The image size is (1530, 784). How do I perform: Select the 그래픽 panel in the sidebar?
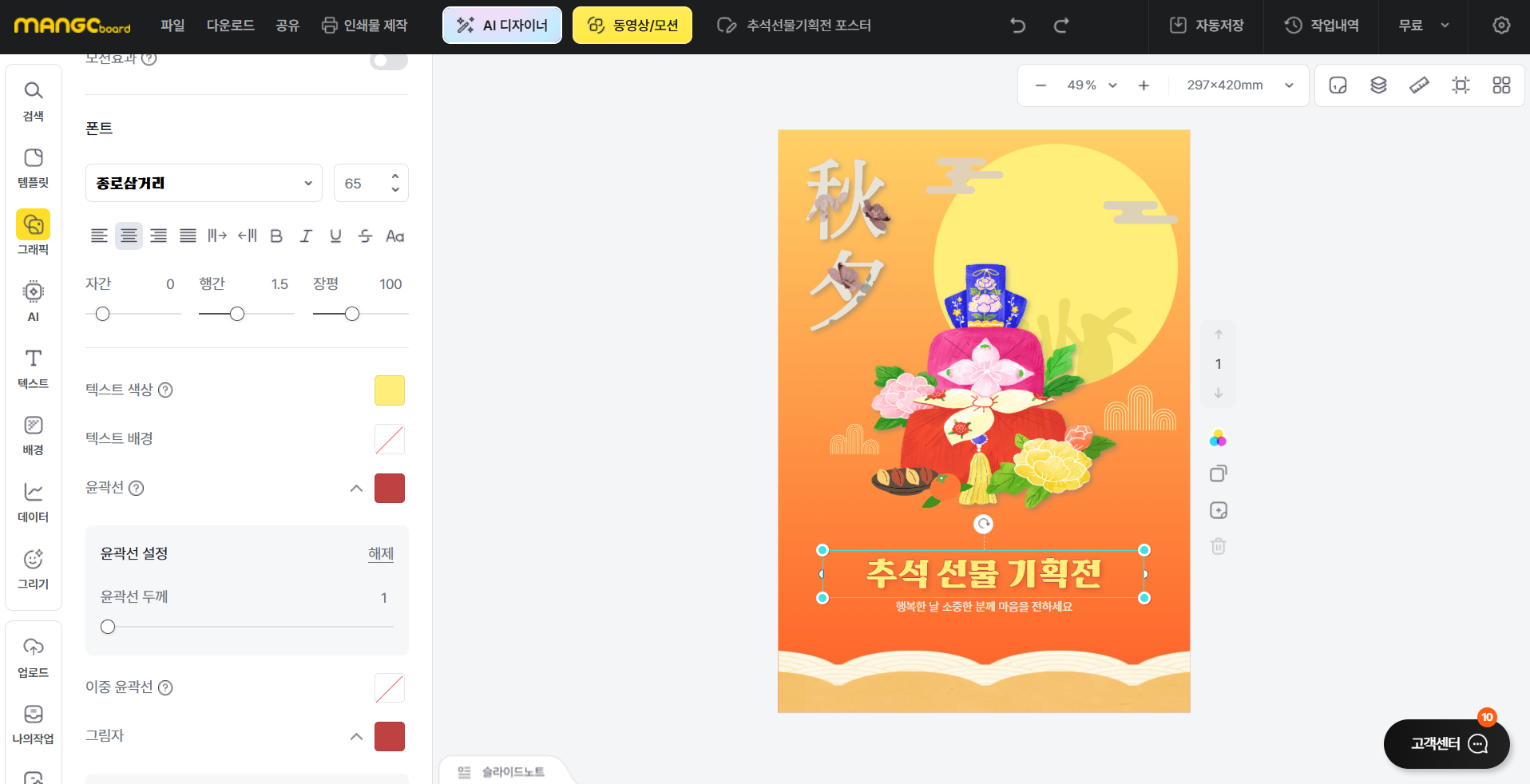[x=33, y=232]
